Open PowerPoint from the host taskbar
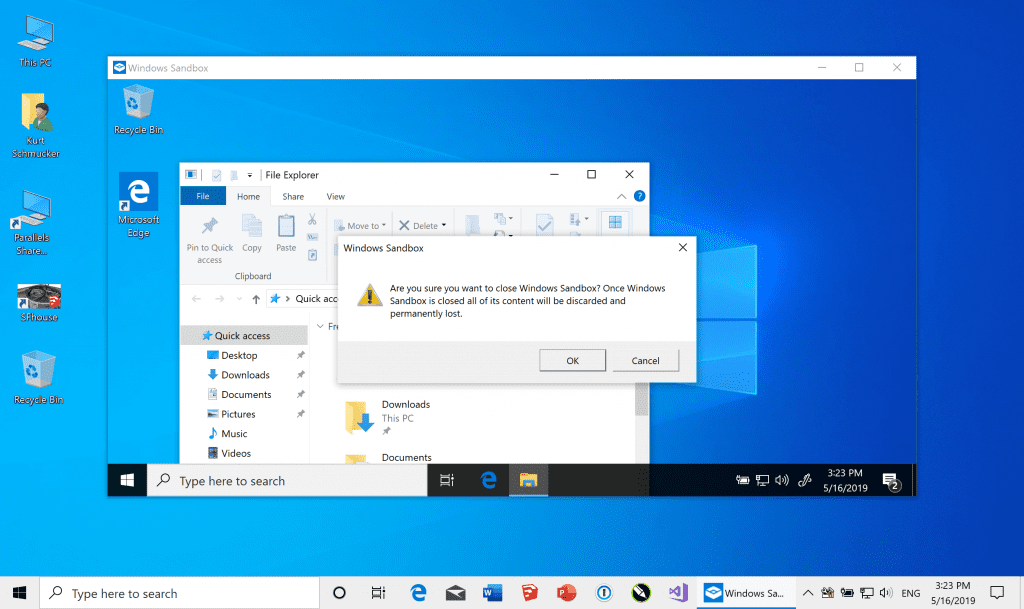This screenshot has height=609, width=1024. pyautogui.click(x=566, y=593)
